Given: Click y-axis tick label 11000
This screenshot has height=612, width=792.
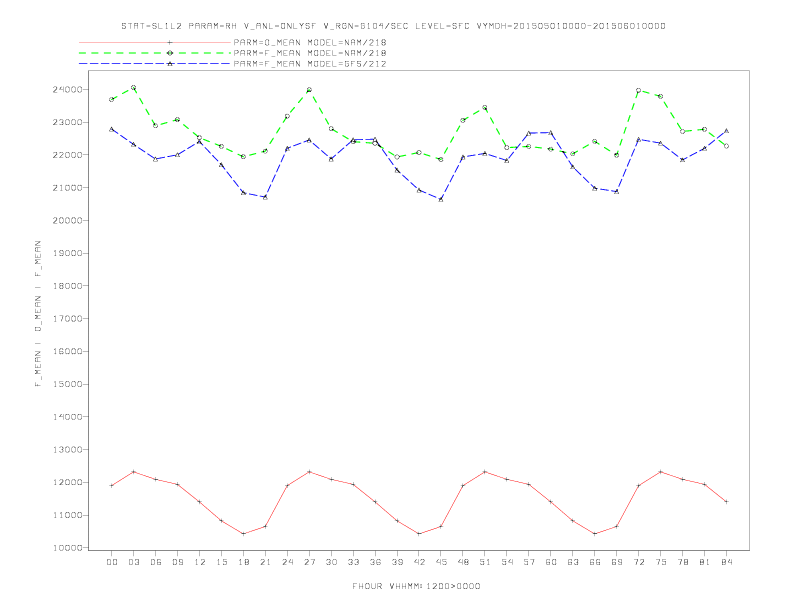Looking at the screenshot, I should point(68,515).
